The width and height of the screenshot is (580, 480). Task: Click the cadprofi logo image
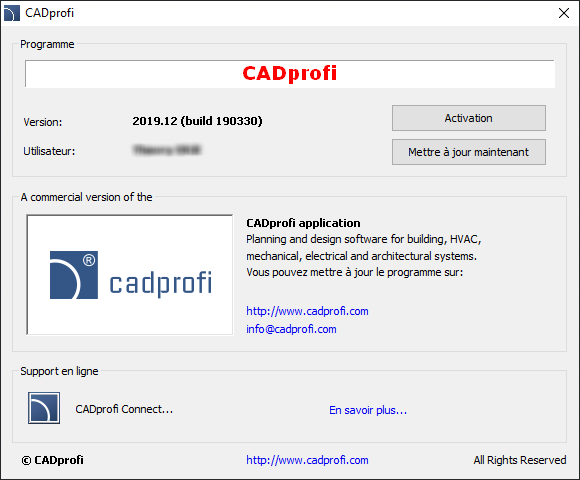[130, 275]
